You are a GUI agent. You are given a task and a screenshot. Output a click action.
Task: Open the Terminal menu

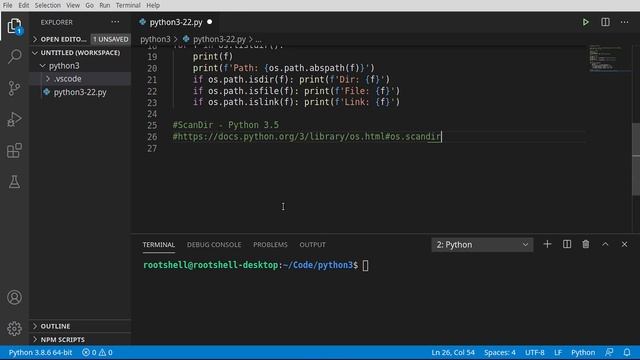pyautogui.click(x=128, y=5)
